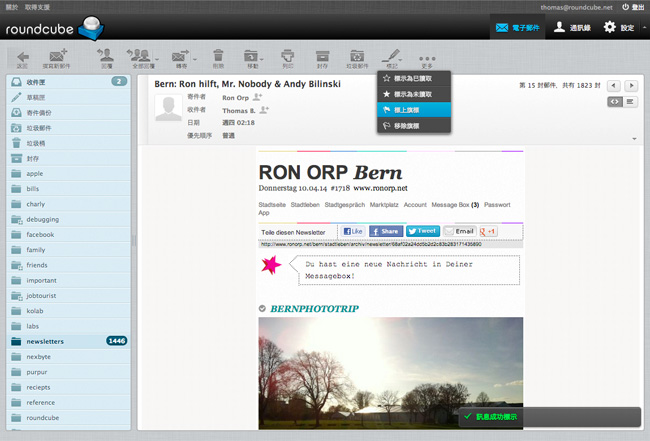Archive the message from toolbar
The height and width of the screenshot is (441, 650).
[322, 59]
